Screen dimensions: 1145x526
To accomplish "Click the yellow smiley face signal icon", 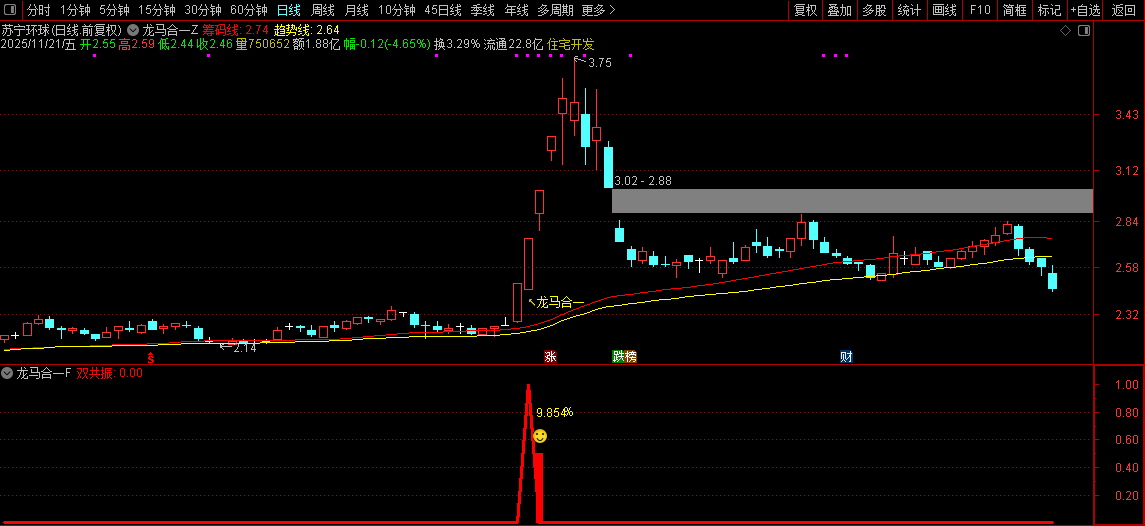I will (540, 436).
